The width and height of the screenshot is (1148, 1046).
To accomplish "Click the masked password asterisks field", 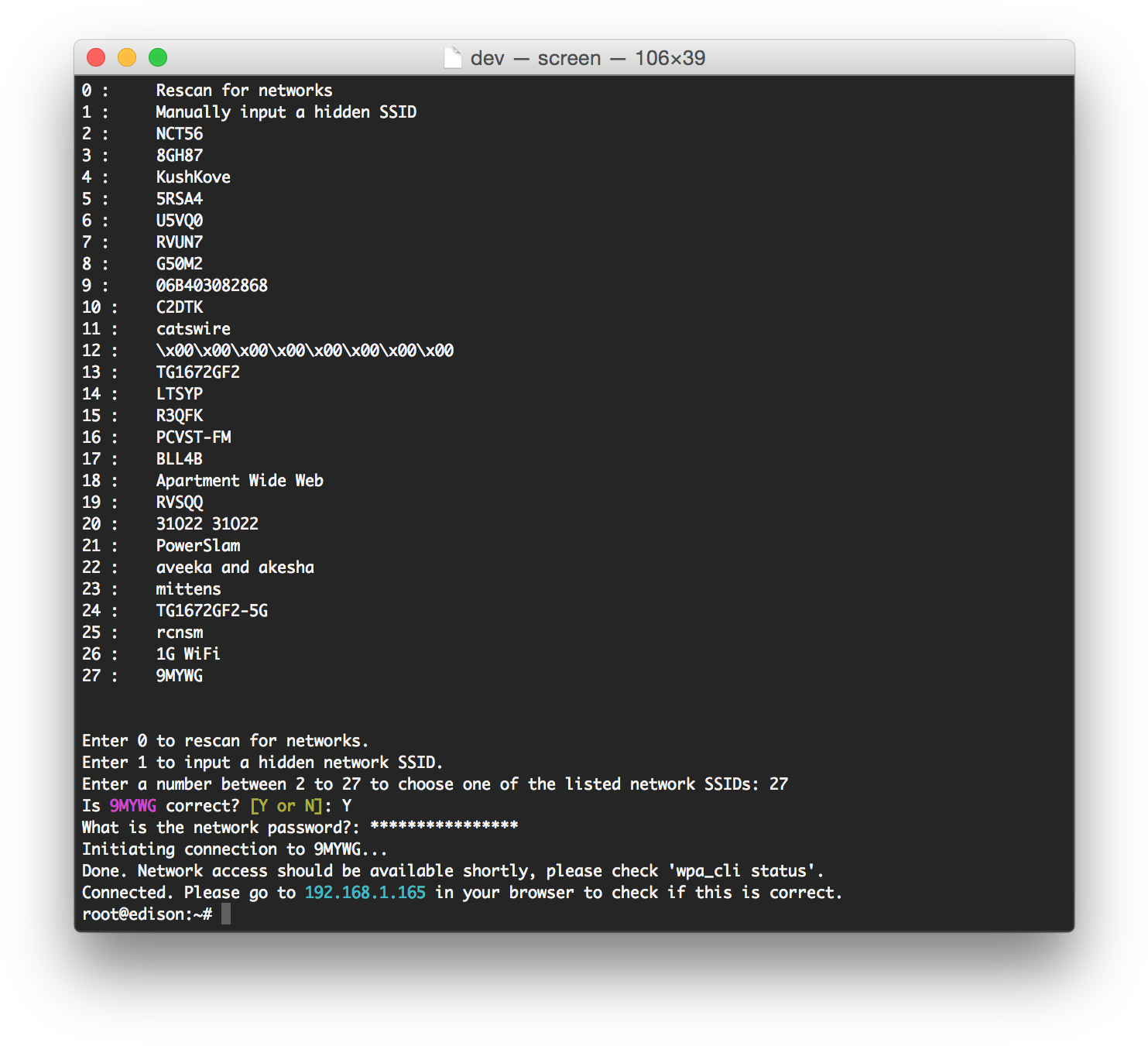I will click(x=443, y=827).
